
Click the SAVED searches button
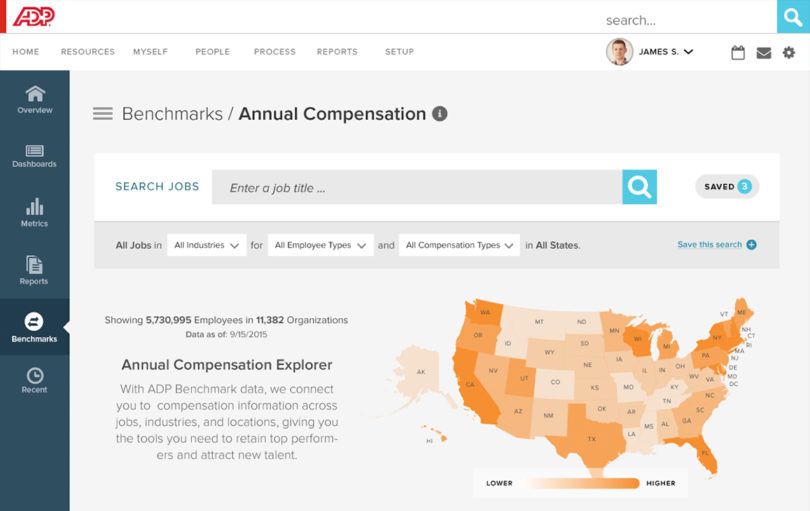click(727, 187)
